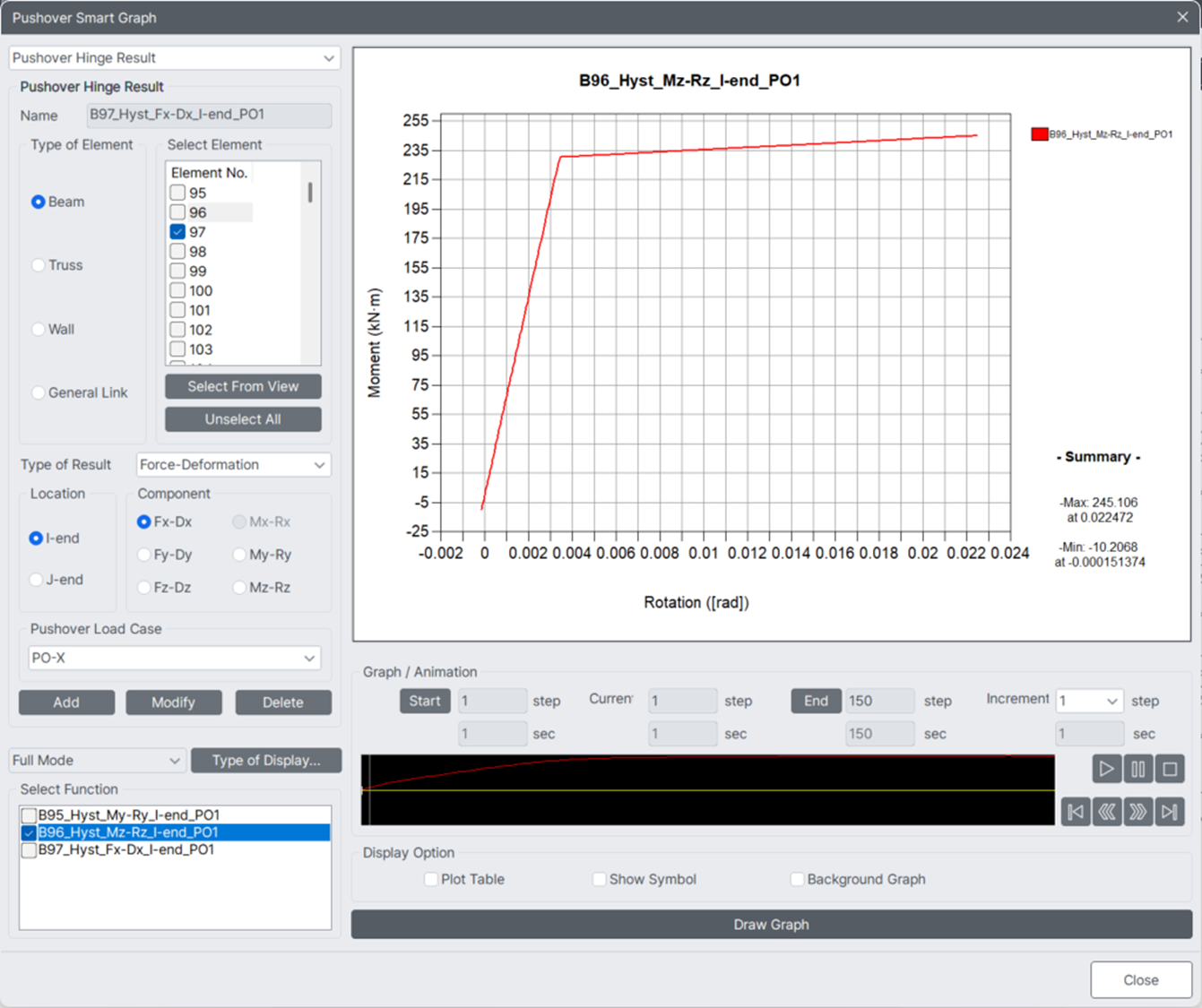1202x1008 pixels.
Task: Select the Beam element type
Action: pyautogui.click(x=38, y=202)
